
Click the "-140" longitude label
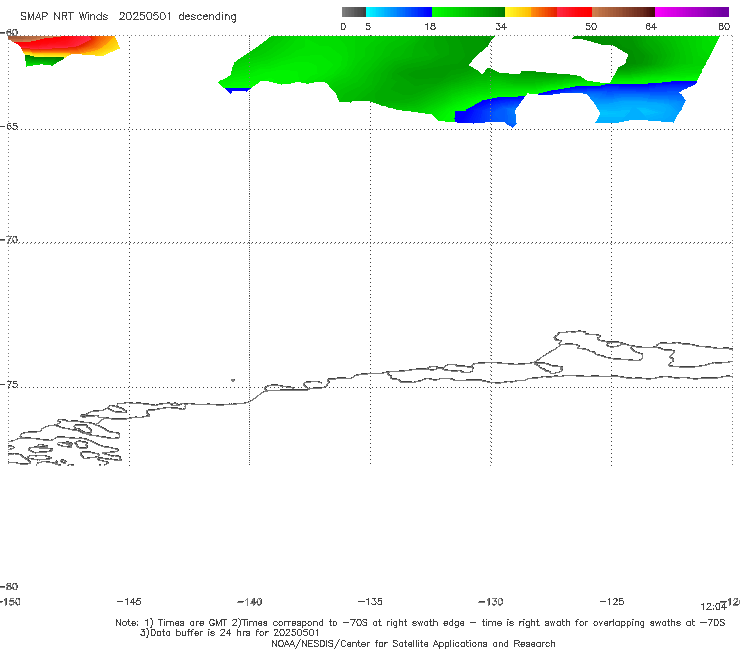click(250, 601)
